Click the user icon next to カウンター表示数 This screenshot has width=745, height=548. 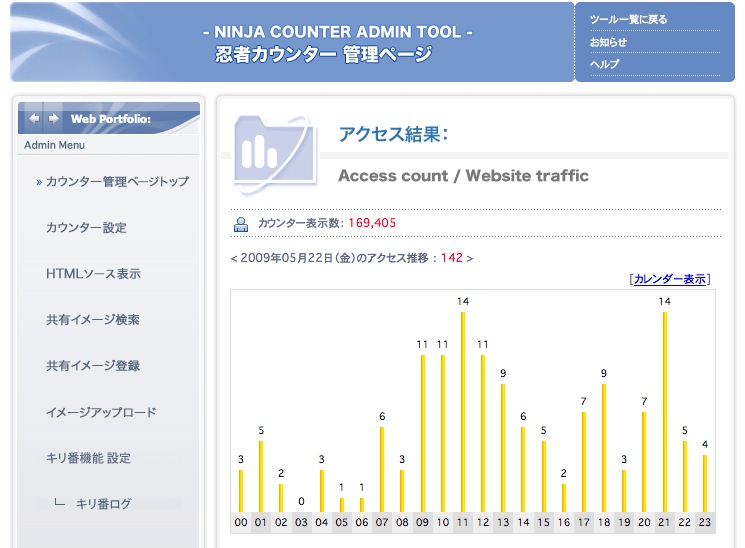click(x=241, y=224)
